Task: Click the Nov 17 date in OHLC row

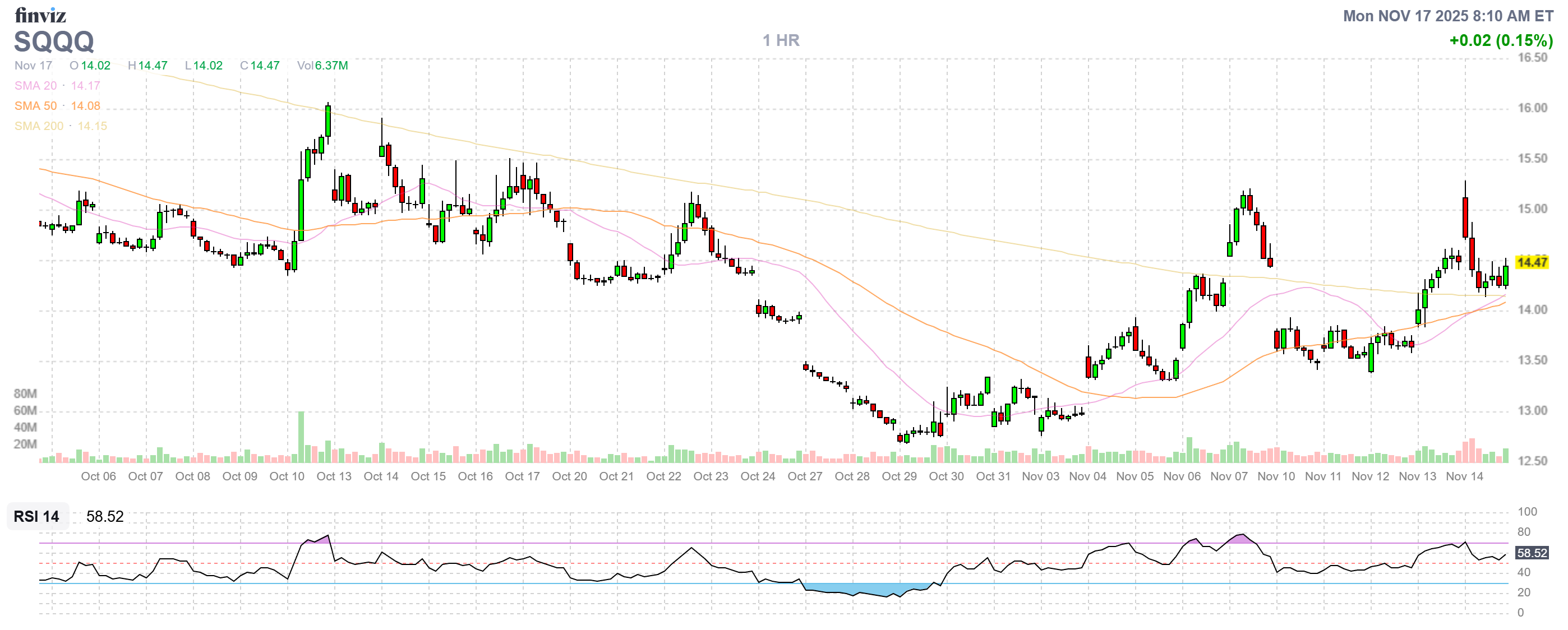Action: (34, 66)
